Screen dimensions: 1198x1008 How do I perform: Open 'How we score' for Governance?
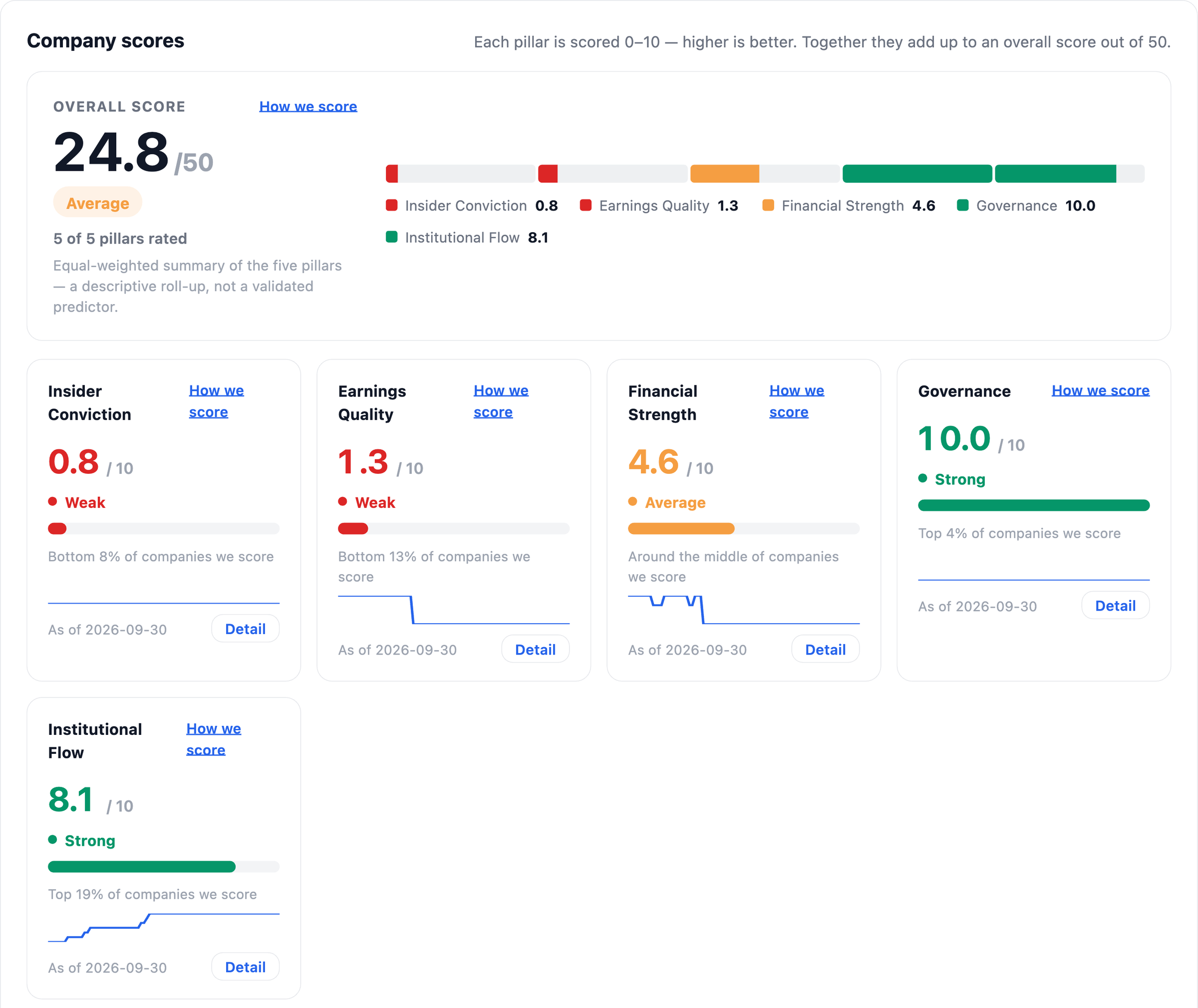tap(1100, 390)
